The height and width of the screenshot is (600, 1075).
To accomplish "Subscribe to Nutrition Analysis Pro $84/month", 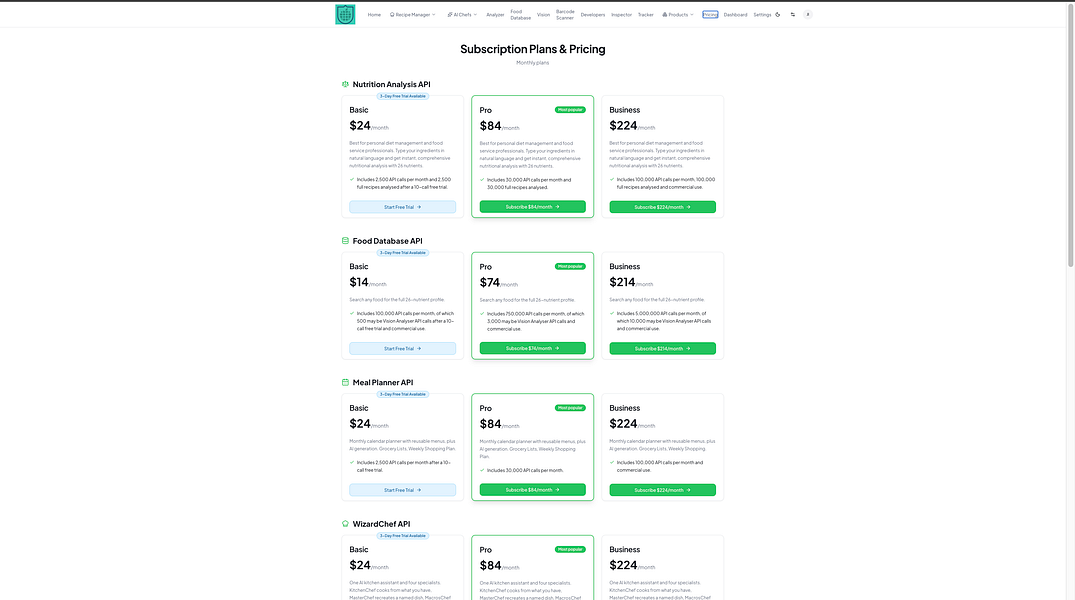I will 532,206.
